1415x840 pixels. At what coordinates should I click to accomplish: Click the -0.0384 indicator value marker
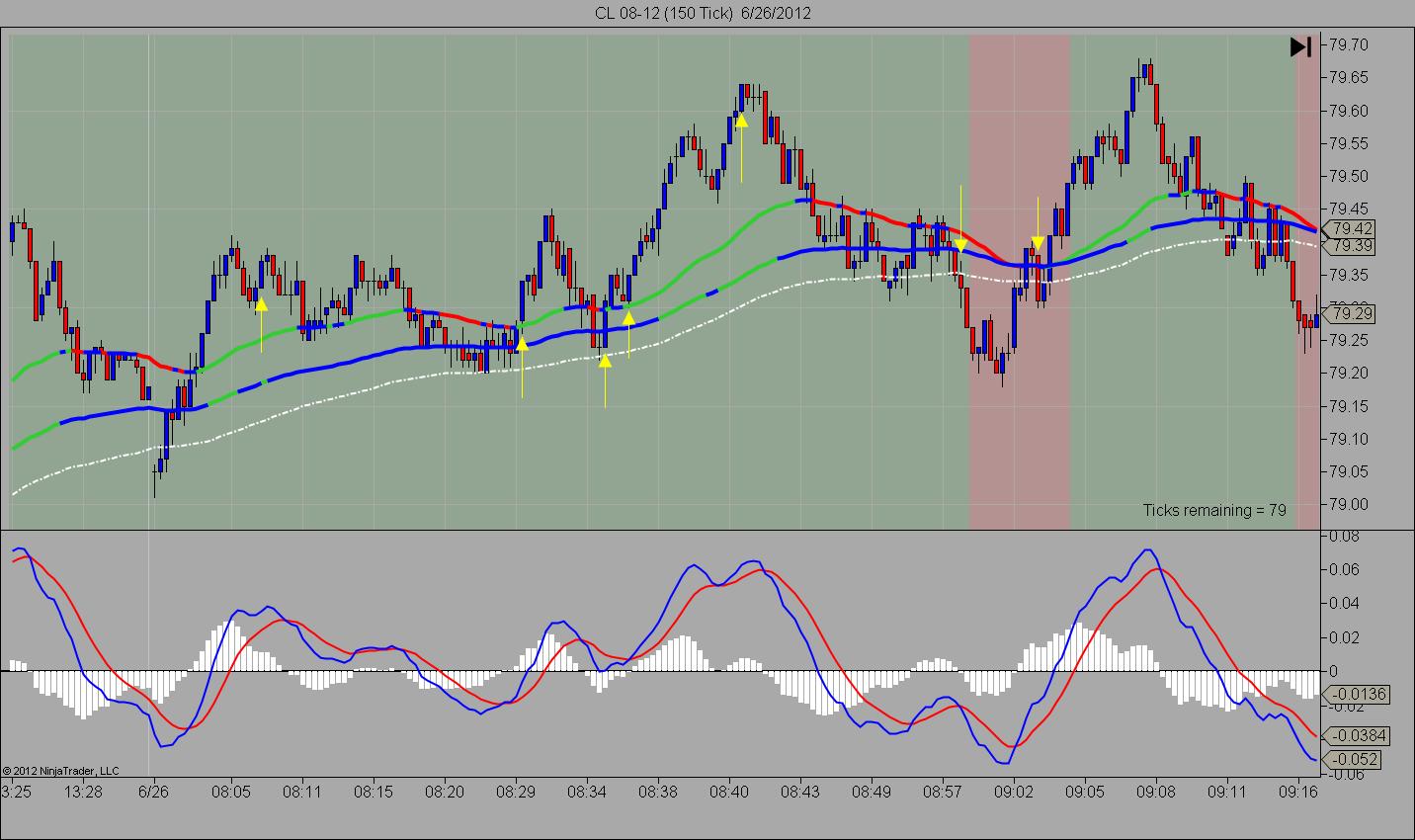(1355, 735)
